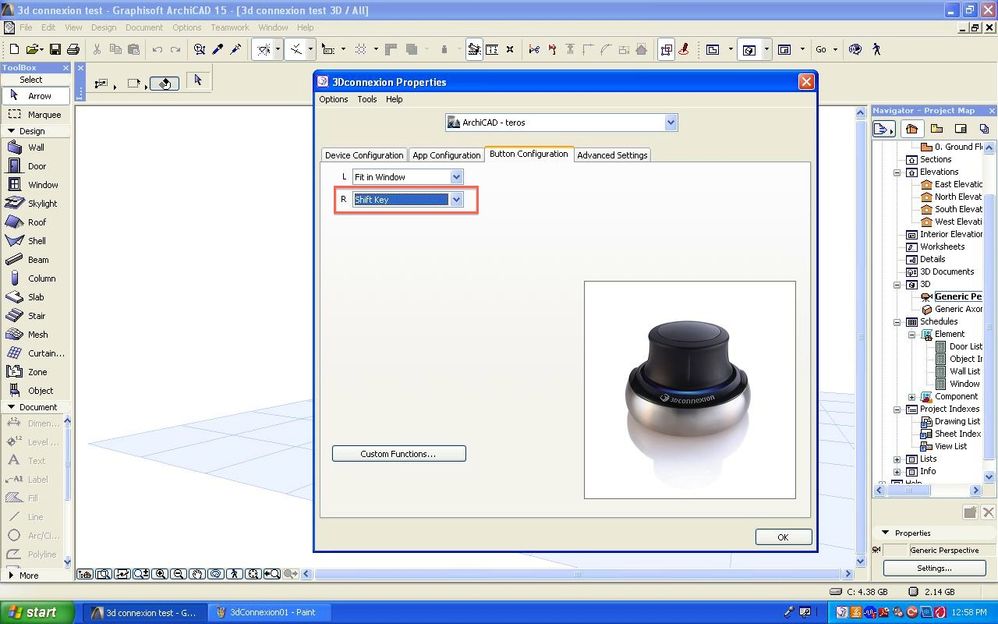Viewport: 998px width, 624px height.
Task: Expand the More section in ToolBox
Action: click(11, 575)
